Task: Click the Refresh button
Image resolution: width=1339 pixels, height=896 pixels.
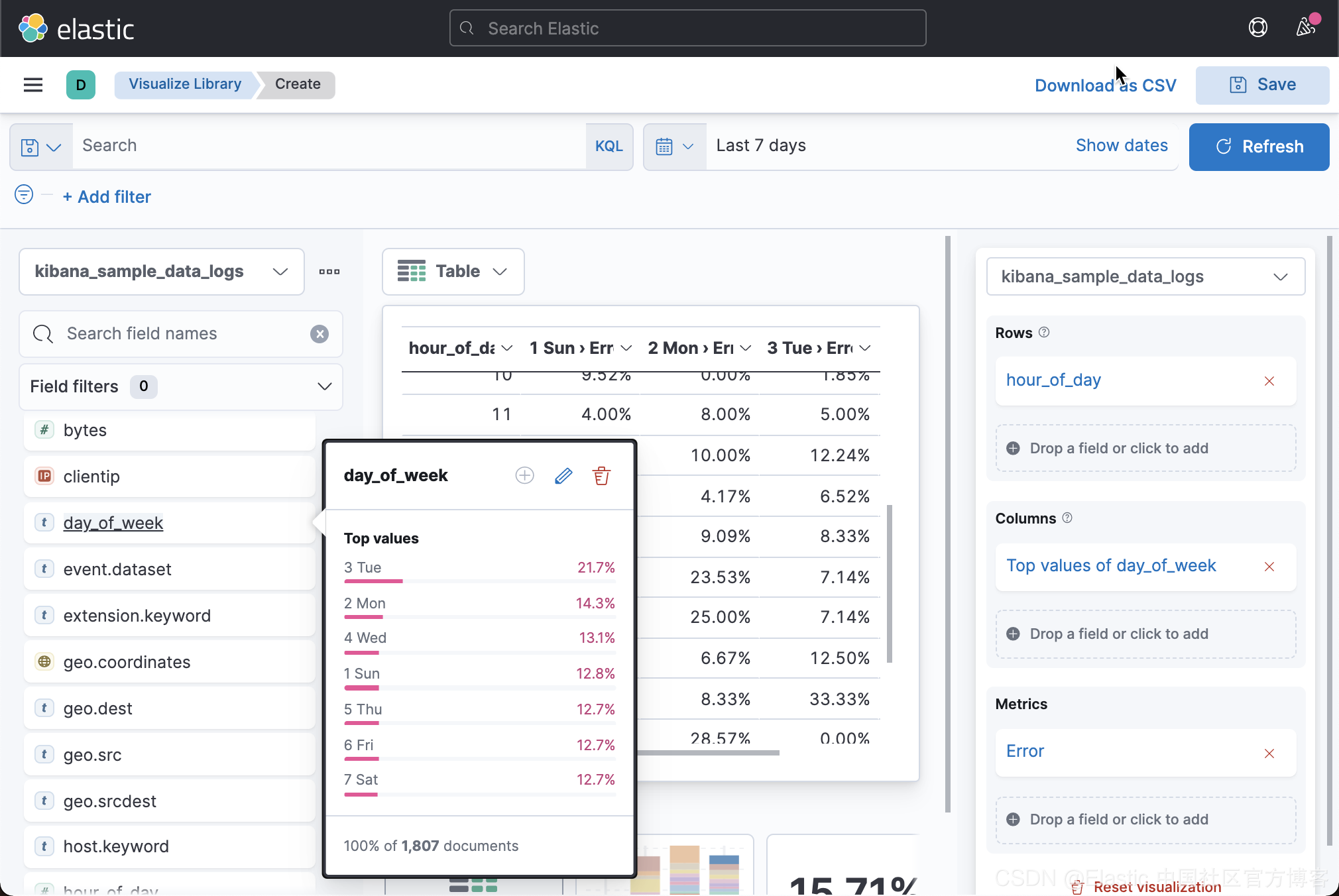Action: [x=1259, y=146]
